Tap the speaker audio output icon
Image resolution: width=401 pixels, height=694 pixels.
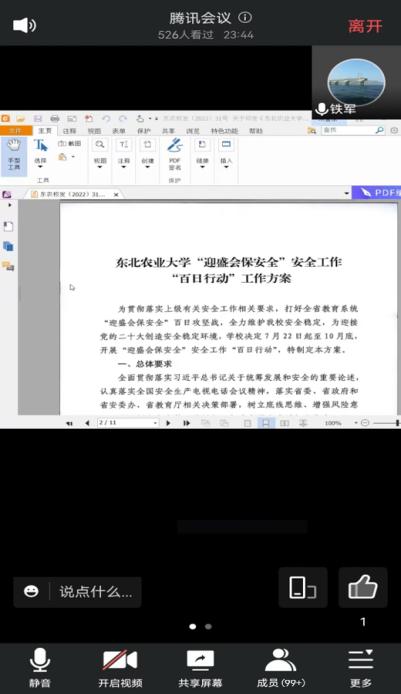tap(24, 25)
